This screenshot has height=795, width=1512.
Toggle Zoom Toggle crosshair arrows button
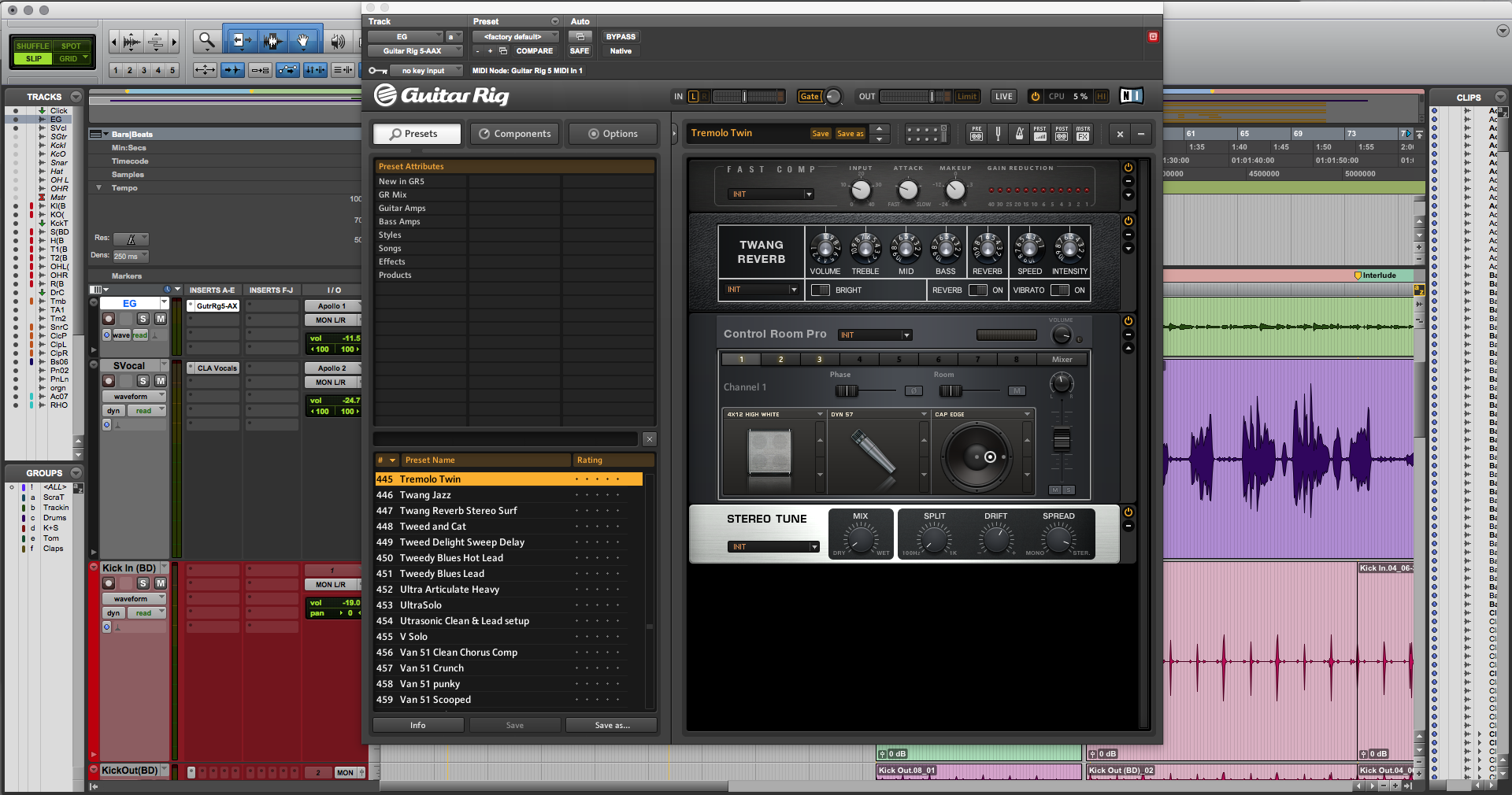[205, 70]
